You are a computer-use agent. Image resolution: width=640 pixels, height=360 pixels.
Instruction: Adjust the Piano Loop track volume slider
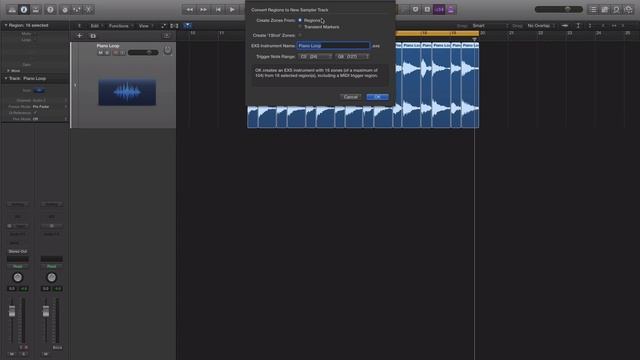(143, 53)
